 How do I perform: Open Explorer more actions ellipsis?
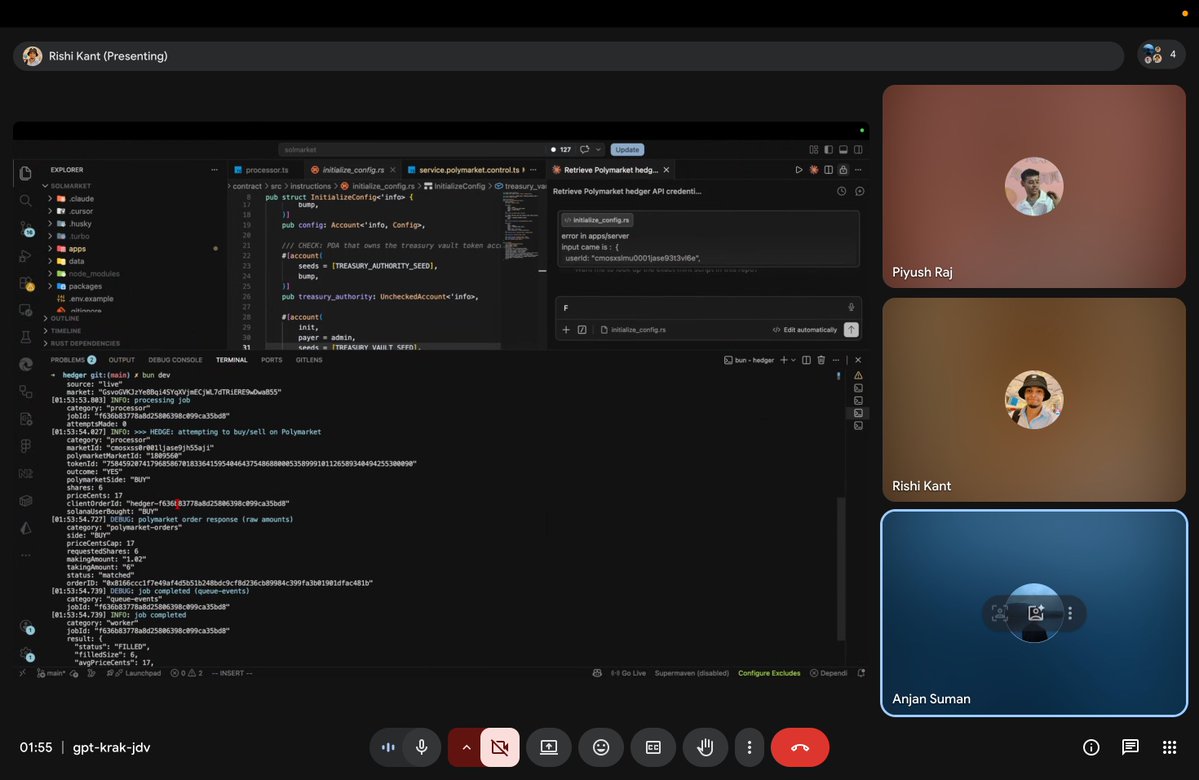coord(214,170)
